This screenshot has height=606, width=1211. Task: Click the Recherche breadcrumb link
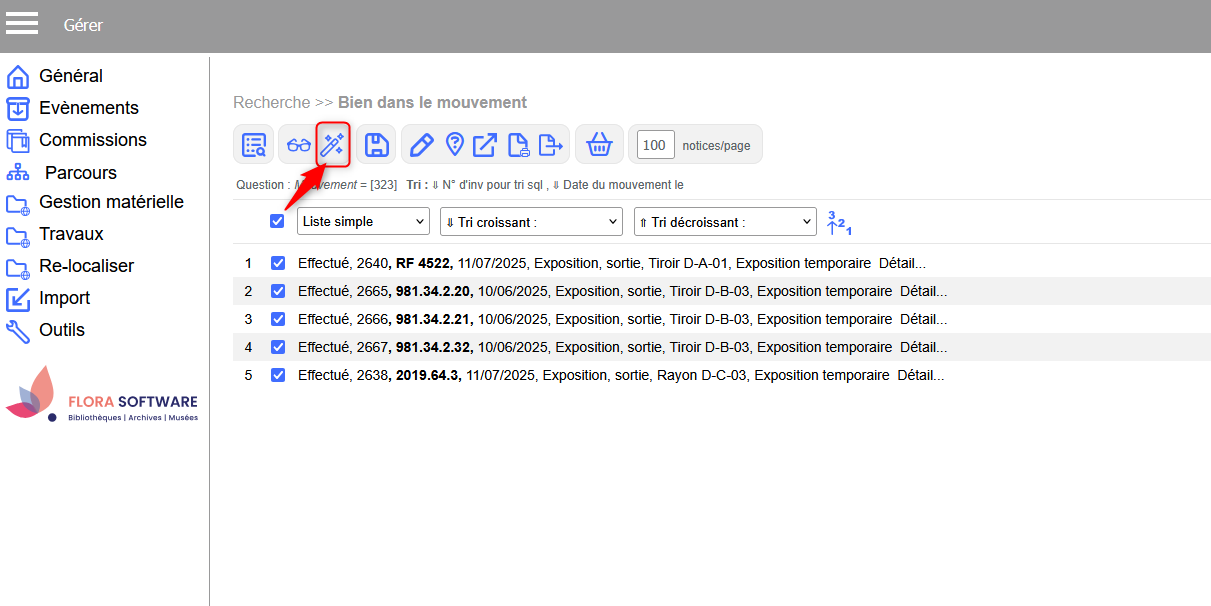pos(271,102)
